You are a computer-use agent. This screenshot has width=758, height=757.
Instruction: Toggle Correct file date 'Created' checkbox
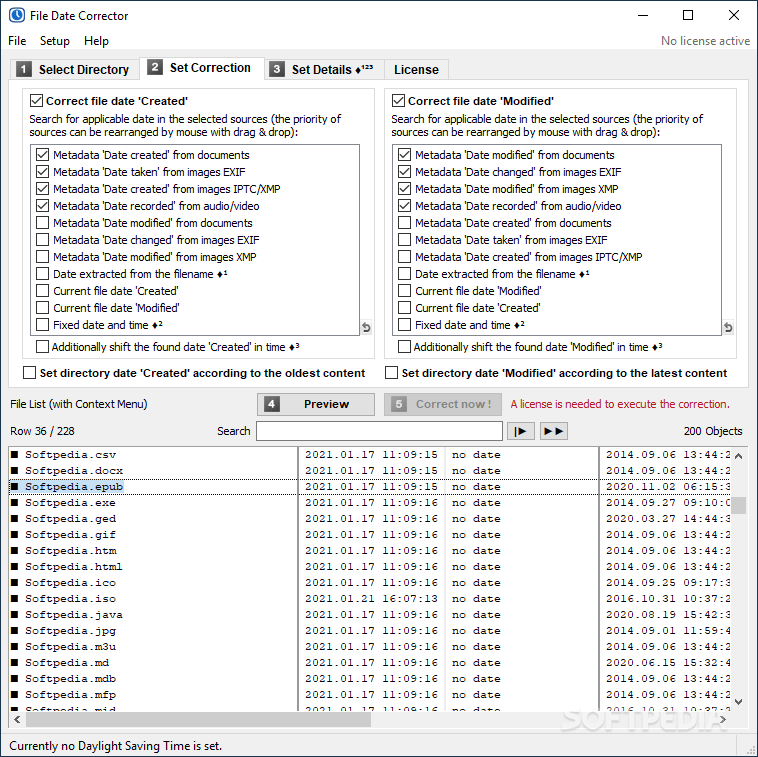tap(36, 101)
